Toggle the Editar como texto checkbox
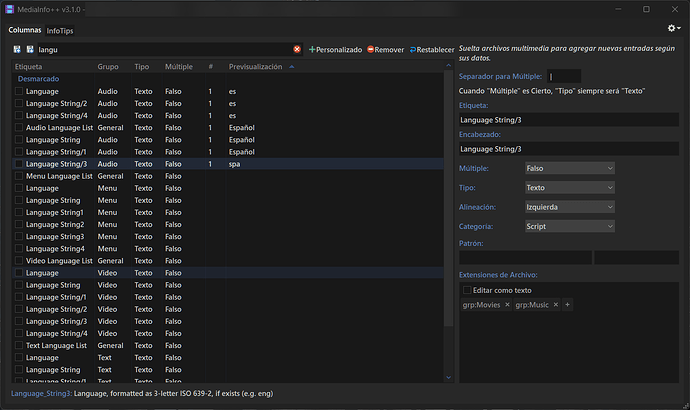 (466, 290)
